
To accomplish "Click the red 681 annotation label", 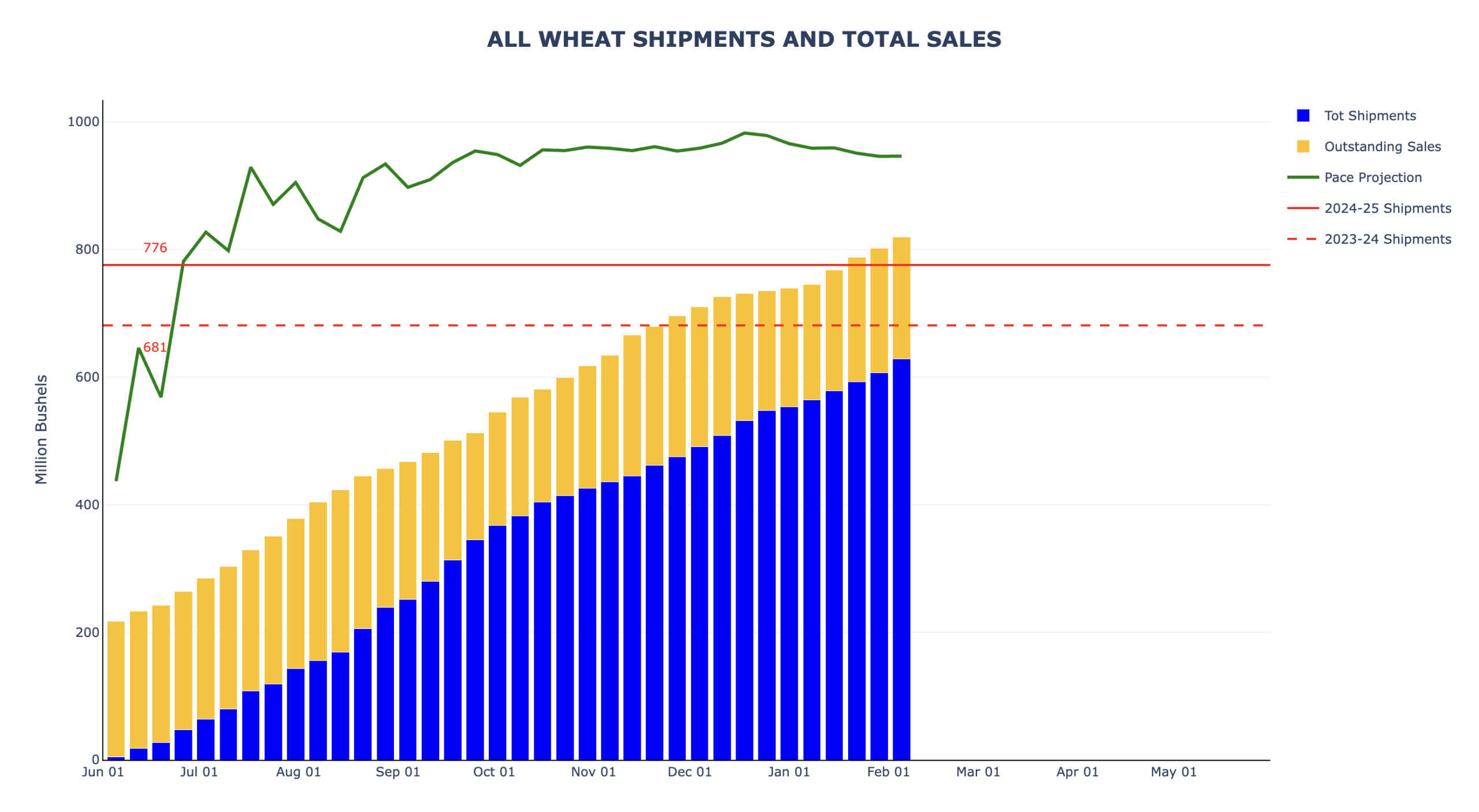I will pyautogui.click(x=154, y=347).
